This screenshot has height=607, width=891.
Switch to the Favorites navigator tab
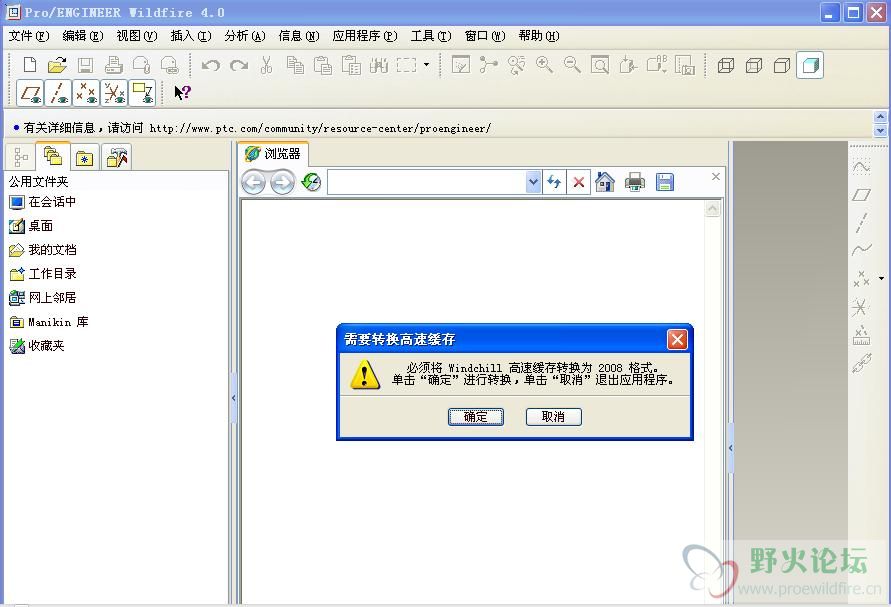pyautogui.click(x=85, y=157)
